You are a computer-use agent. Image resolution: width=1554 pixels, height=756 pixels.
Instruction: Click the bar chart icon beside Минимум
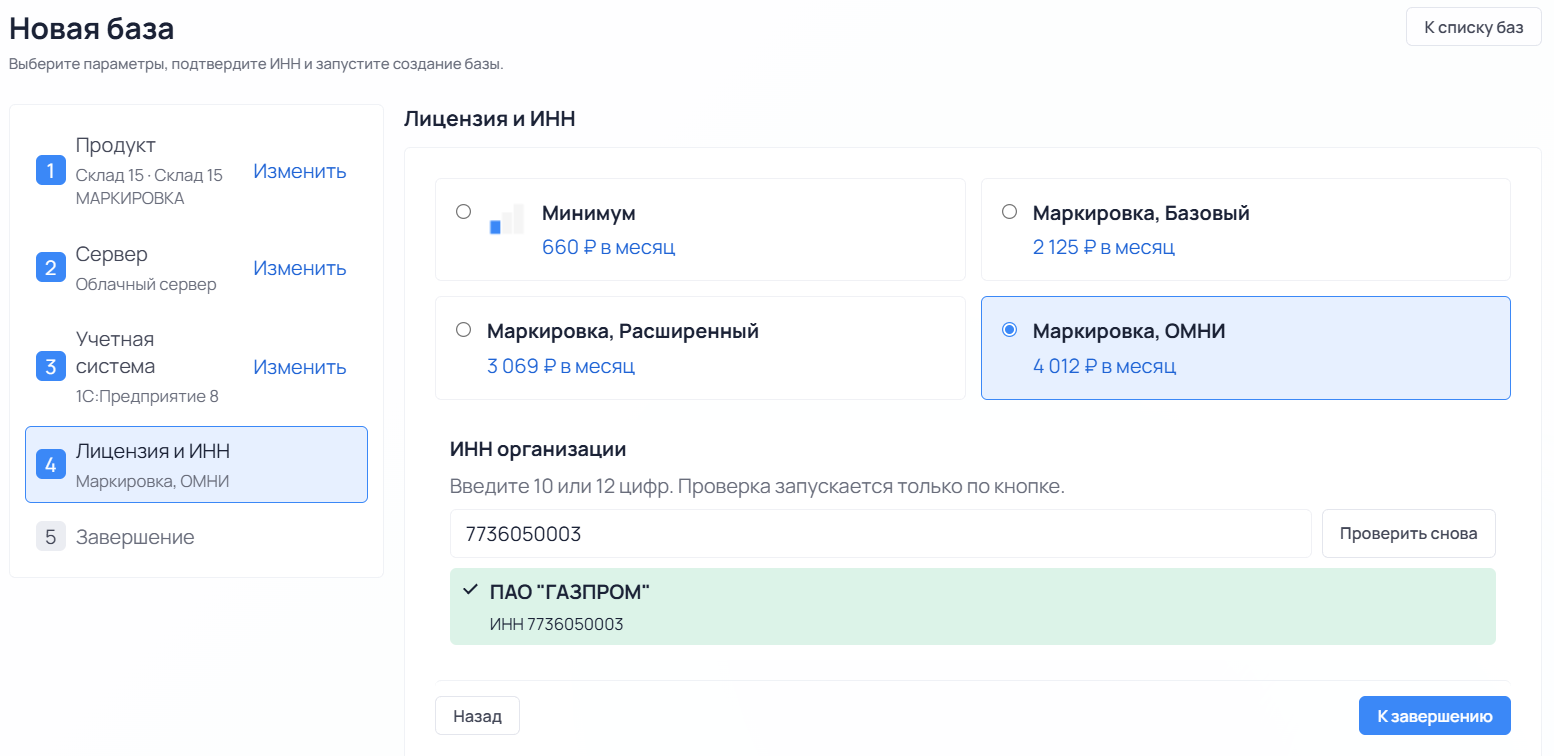[506, 219]
